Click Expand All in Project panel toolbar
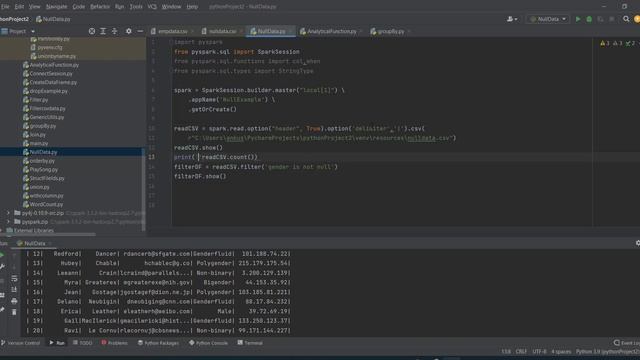 point(103,31)
